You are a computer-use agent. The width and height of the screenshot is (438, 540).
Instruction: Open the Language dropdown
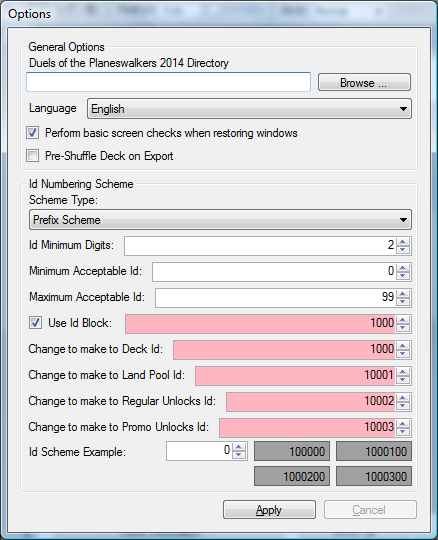[x=249, y=109]
